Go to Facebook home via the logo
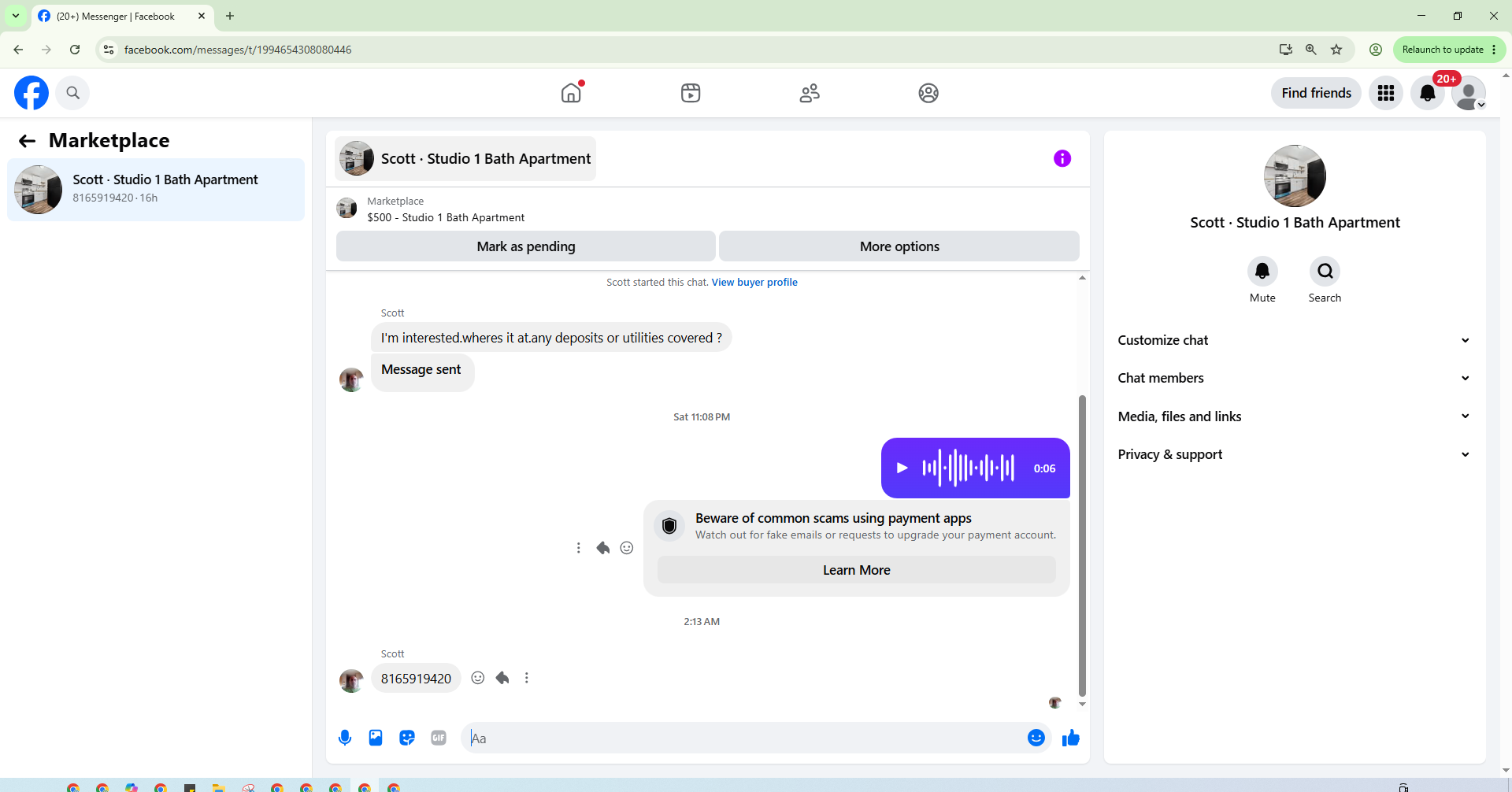Viewport: 1512px width, 792px height. [x=31, y=93]
